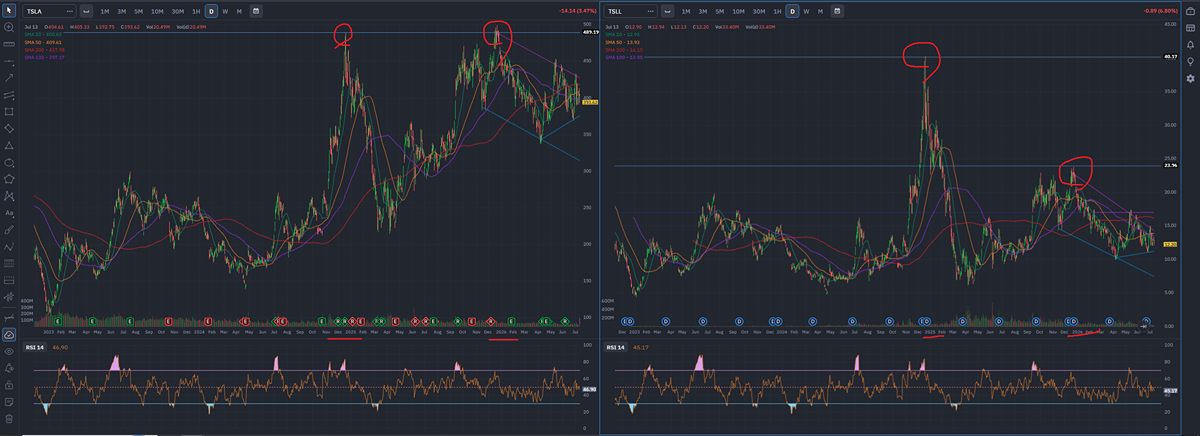Viewport: 1200px width, 436px height.
Task: Open the TSLA chart calendar date picker
Action: tap(256, 11)
